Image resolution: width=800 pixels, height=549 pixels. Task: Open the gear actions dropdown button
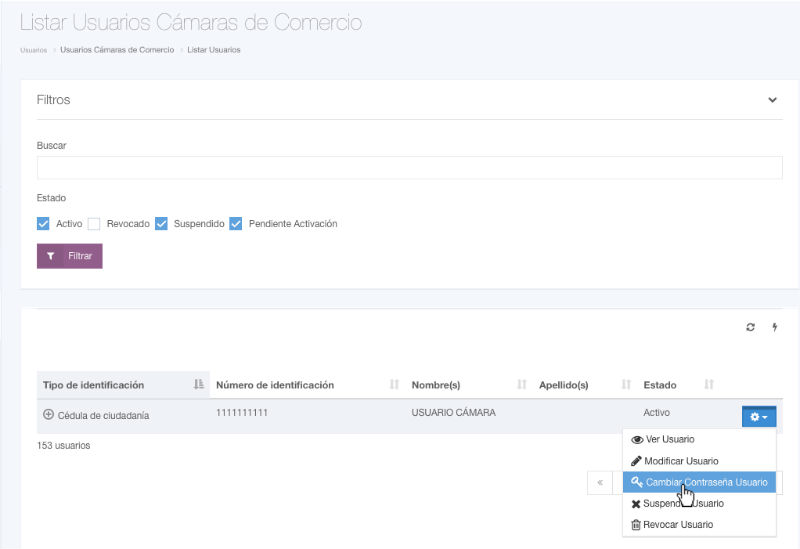coord(758,416)
